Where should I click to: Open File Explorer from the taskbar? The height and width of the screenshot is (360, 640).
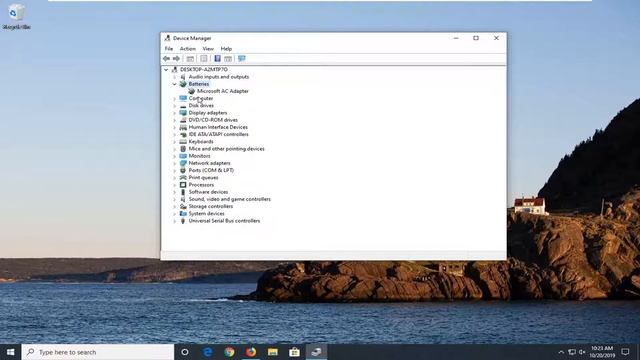pyautogui.click(x=273, y=352)
